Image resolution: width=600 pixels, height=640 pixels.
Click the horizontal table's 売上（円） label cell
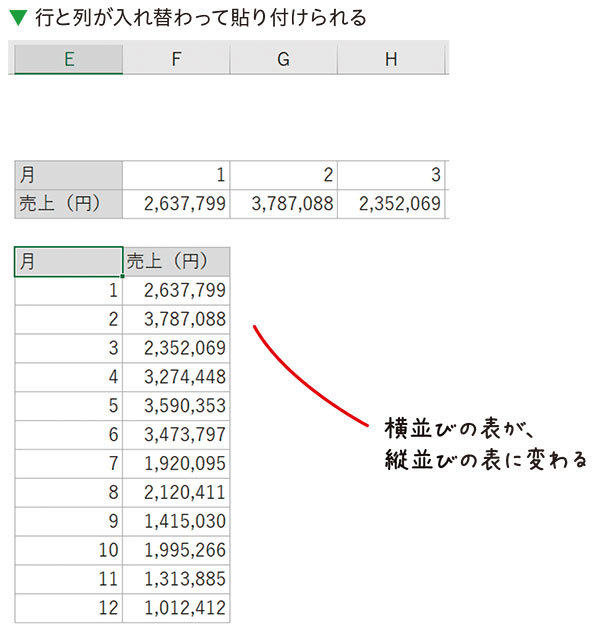69,204
